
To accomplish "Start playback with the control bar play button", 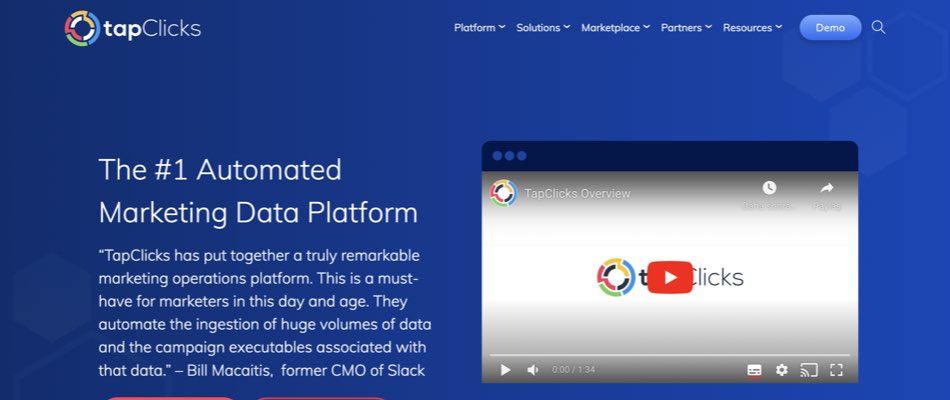I will (505, 370).
